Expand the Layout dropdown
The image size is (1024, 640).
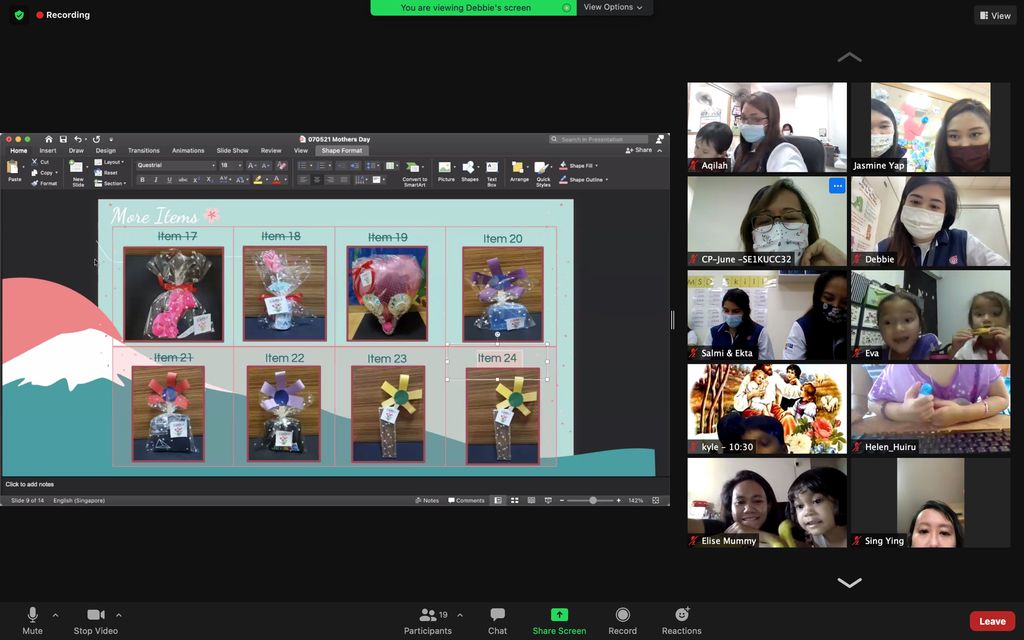click(109, 162)
